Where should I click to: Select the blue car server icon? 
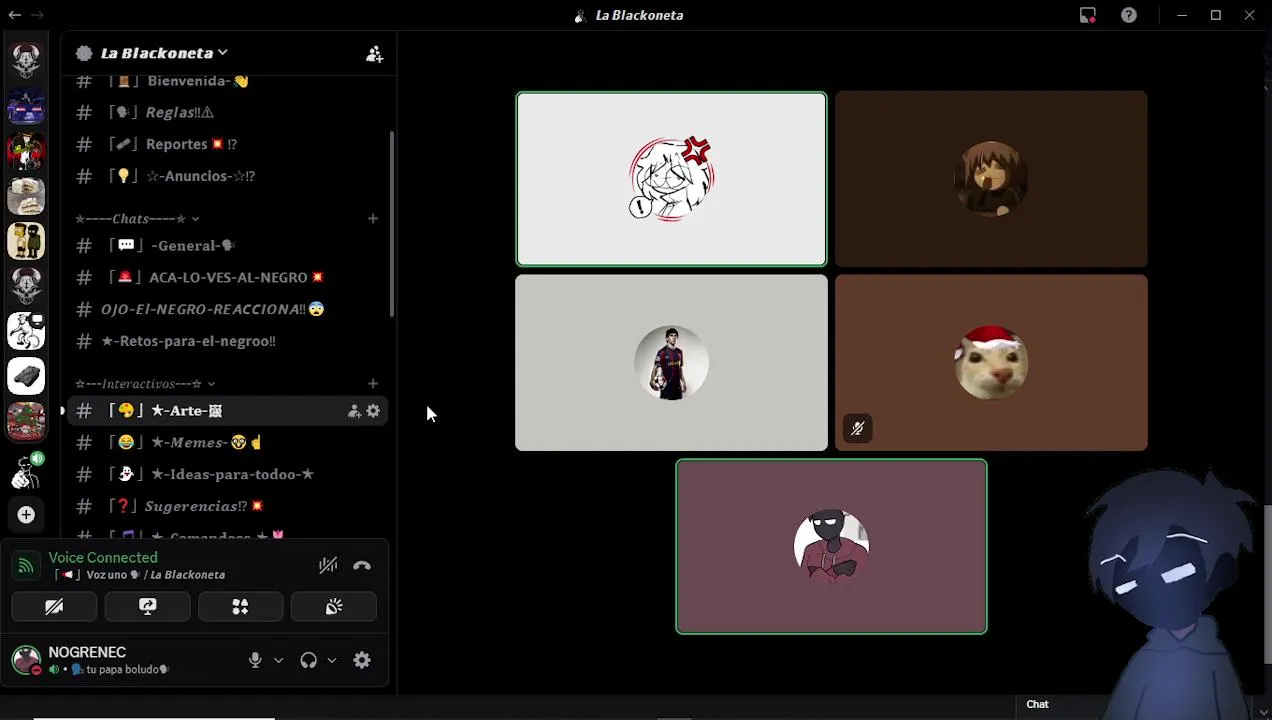pyautogui.click(x=26, y=106)
